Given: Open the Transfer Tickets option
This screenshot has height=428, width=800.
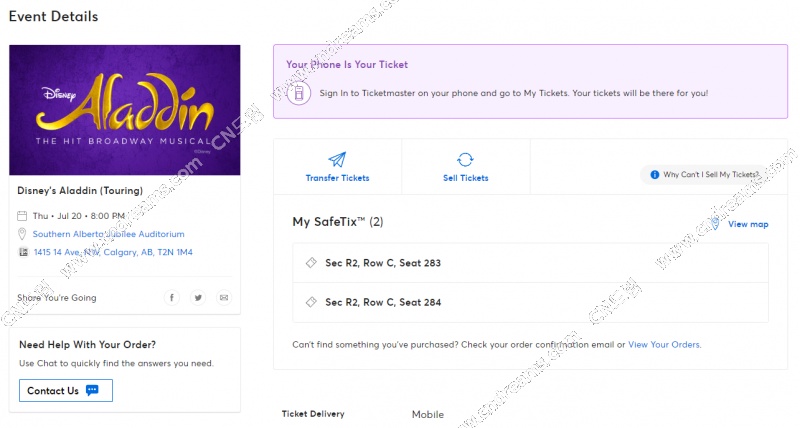Looking at the screenshot, I should [337, 167].
